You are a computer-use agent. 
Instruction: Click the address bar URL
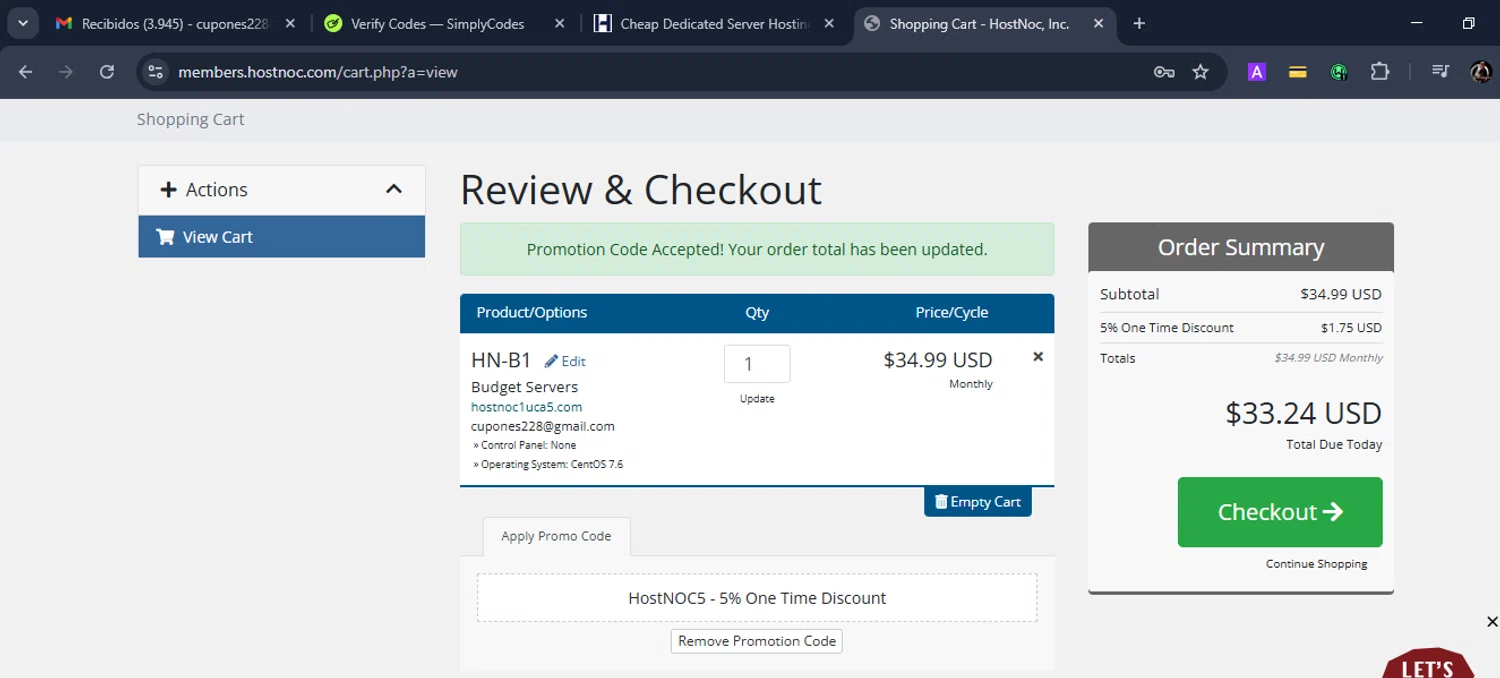point(318,72)
